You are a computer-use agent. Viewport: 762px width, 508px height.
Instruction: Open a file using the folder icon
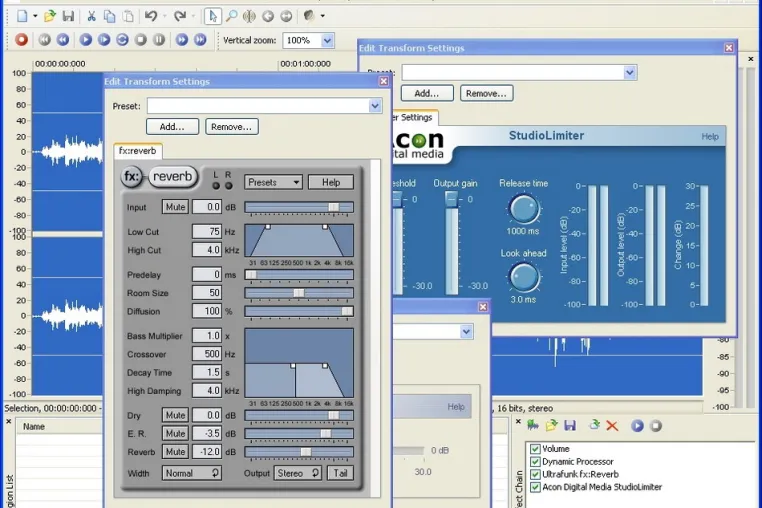coord(50,16)
